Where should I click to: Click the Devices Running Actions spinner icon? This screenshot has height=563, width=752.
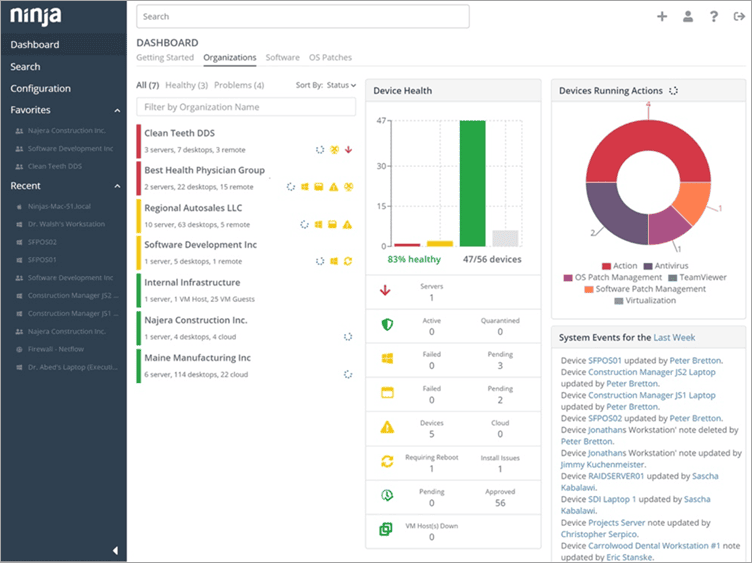point(673,91)
